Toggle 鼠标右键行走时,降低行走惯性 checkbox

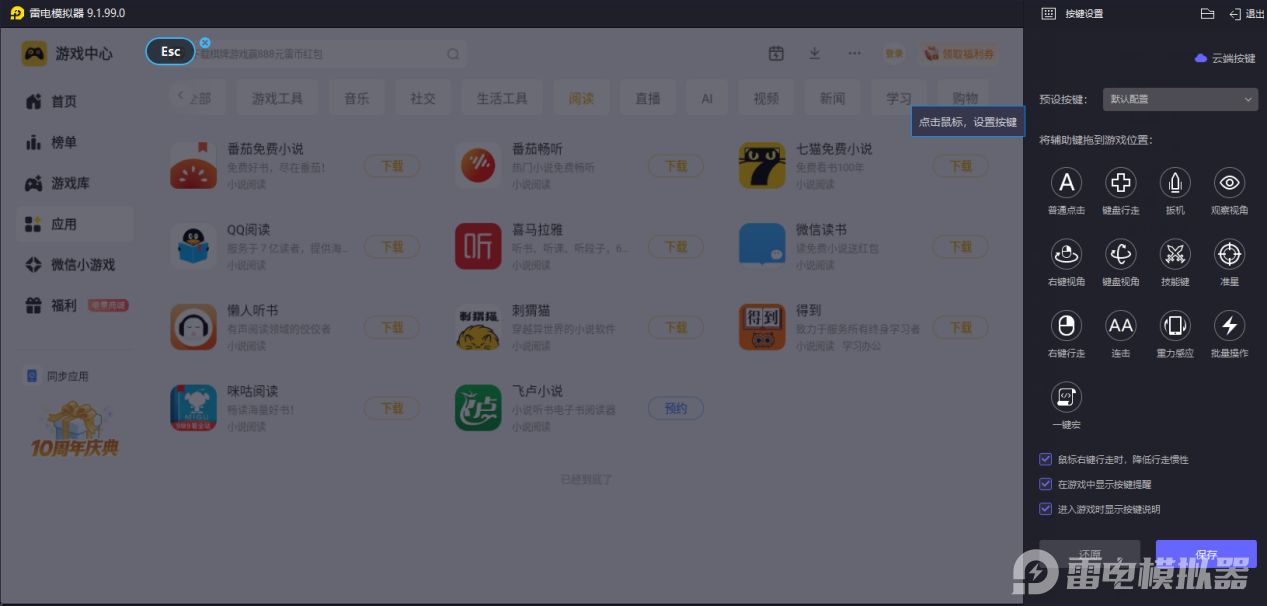pyautogui.click(x=1045, y=460)
